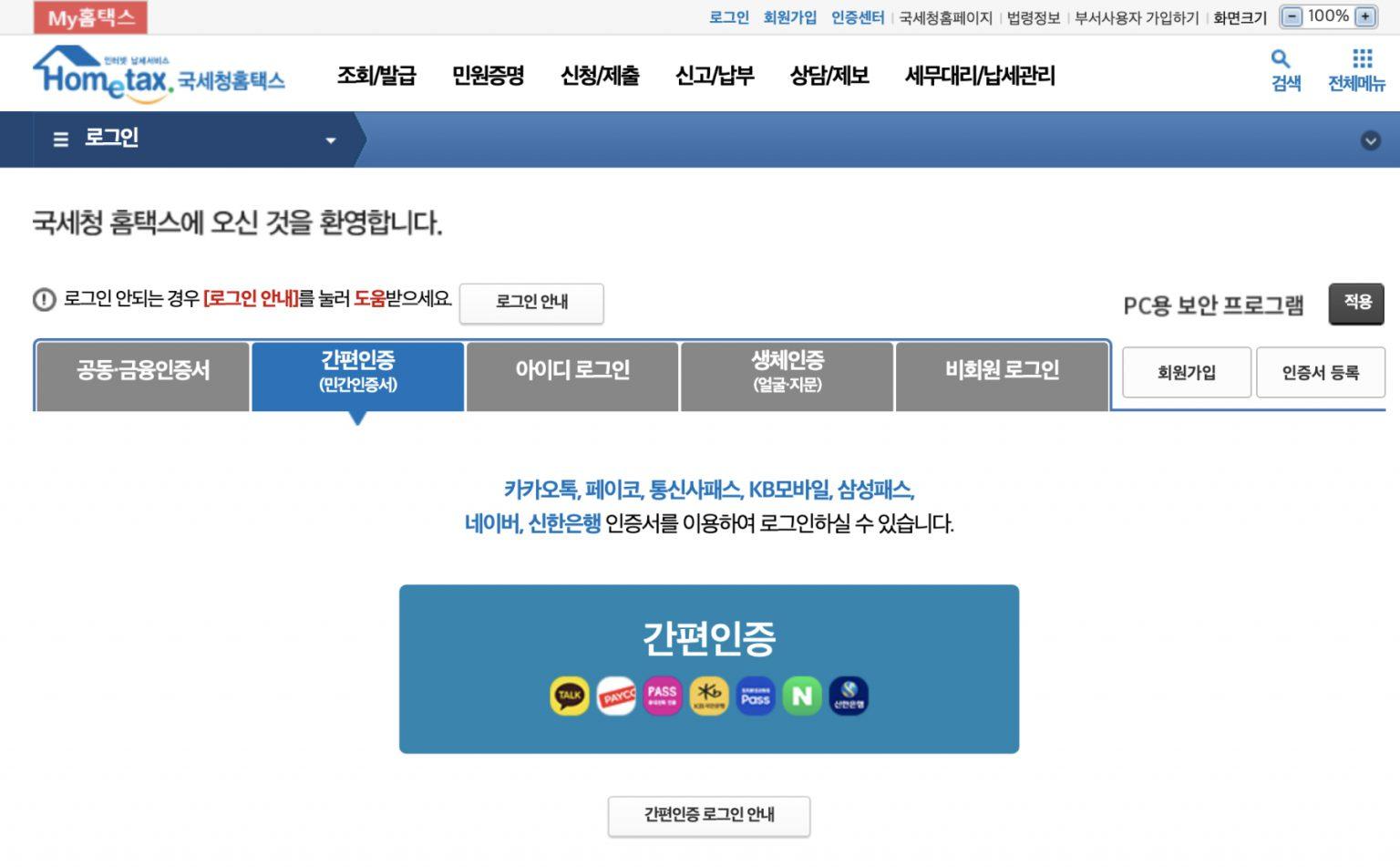Screen dimensions: 1400x867
Task: Click the KB Kookmin Bank icon
Action: point(709,696)
